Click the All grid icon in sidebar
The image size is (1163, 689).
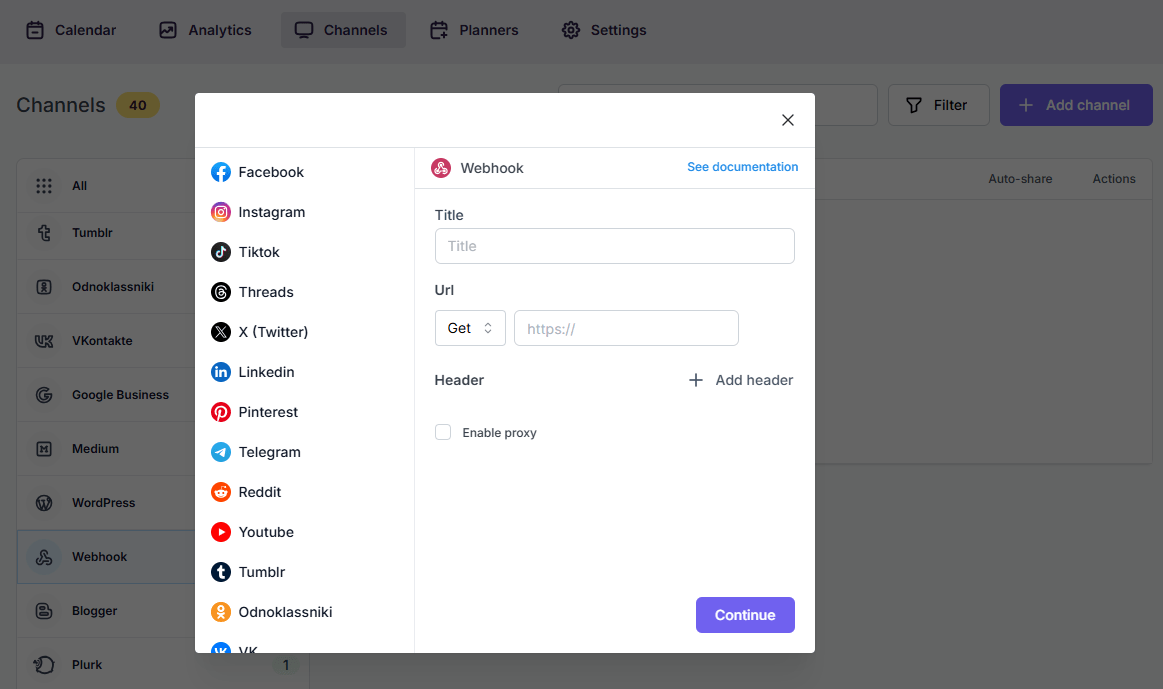click(x=44, y=186)
